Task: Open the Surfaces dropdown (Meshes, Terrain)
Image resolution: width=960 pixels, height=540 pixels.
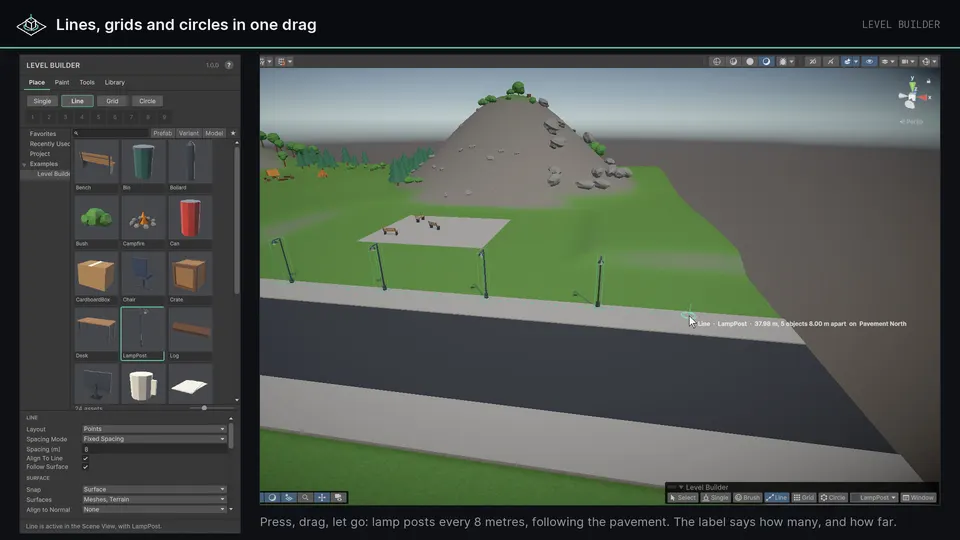Action: point(154,500)
